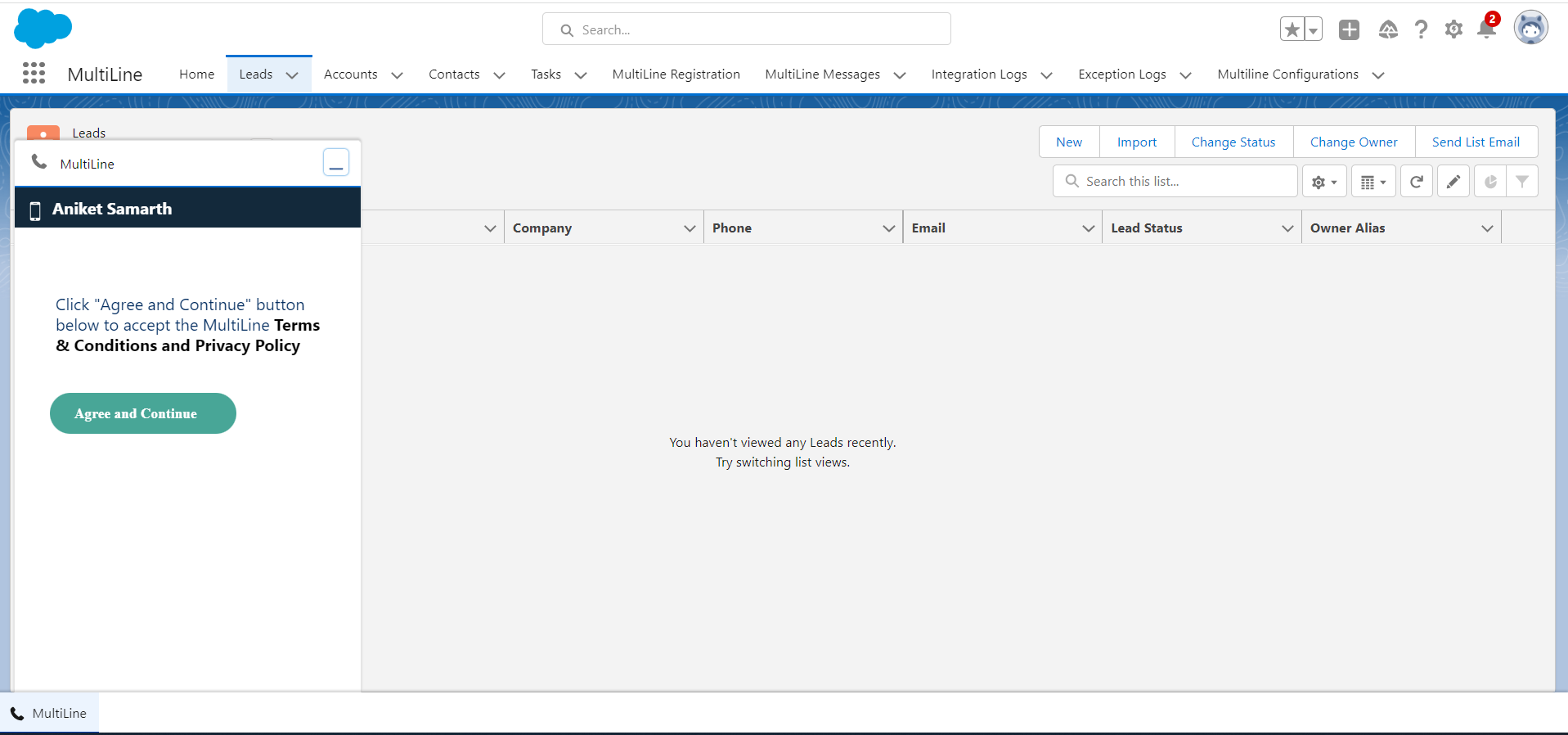Viewport: 1568px width, 735px height.
Task: Open the Lead Status column actions chevron
Action: coord(1287,228)
